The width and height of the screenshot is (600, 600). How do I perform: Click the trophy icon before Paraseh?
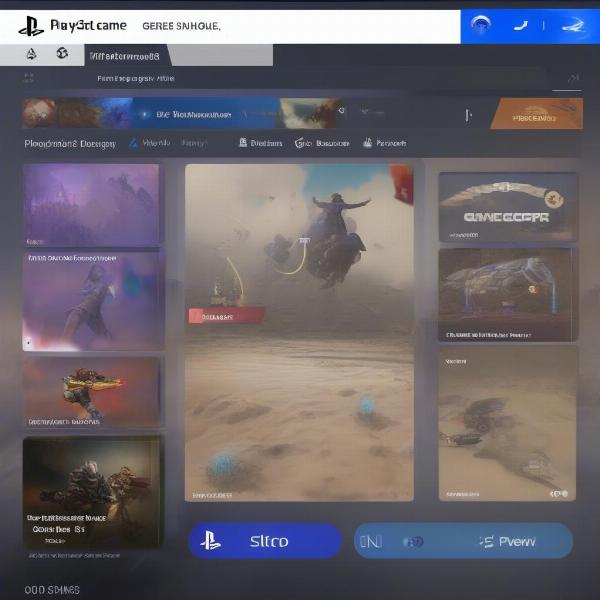tap(367, 143)
